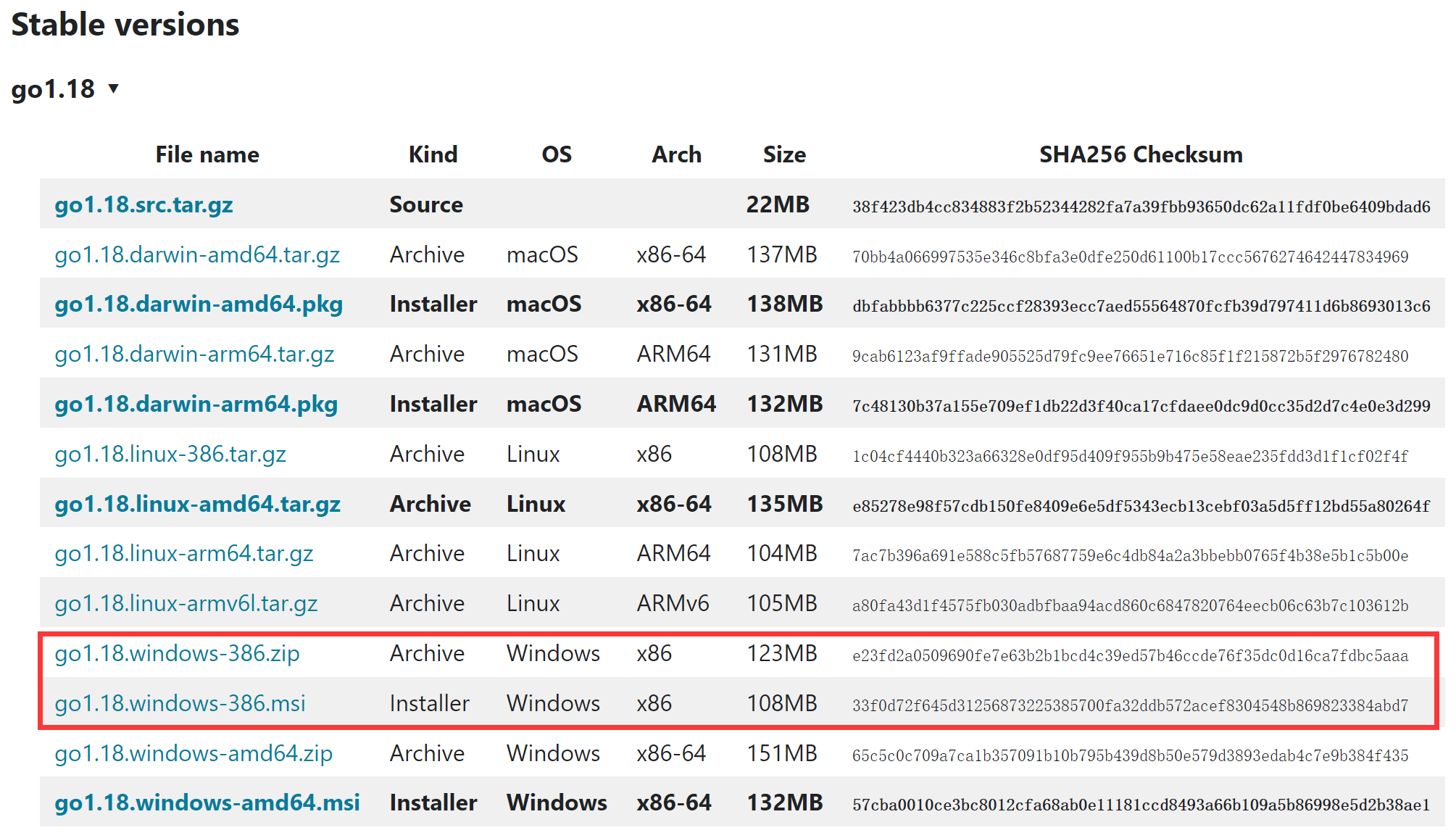Select checksum starting with 57cba0010ce3
This screenshot has height=838, width=1456.
pyautogui.click(x=1141, y=805)
